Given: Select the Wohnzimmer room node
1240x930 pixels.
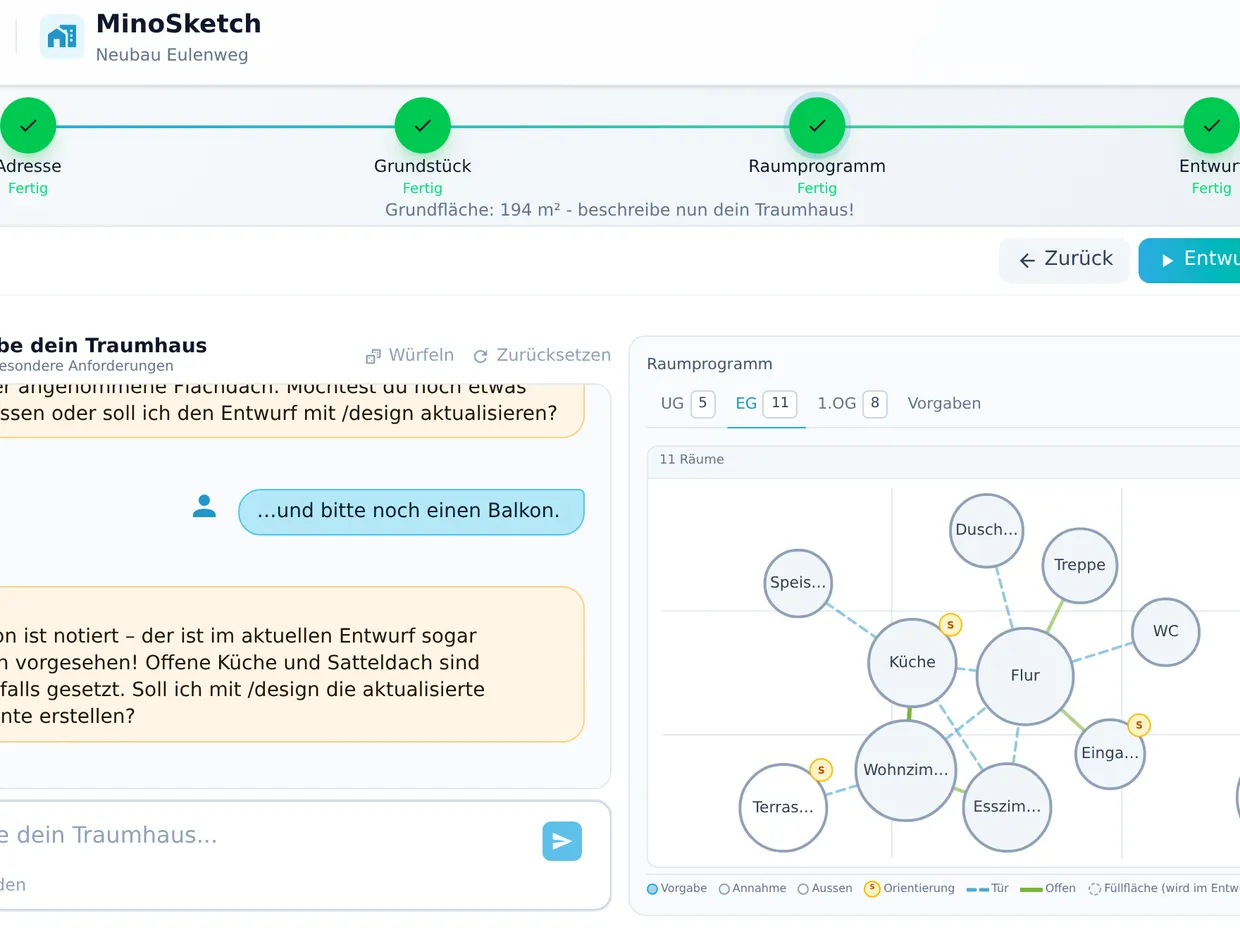Looking at the screenshot, I should pyautogui.click(x=906, y=770).
